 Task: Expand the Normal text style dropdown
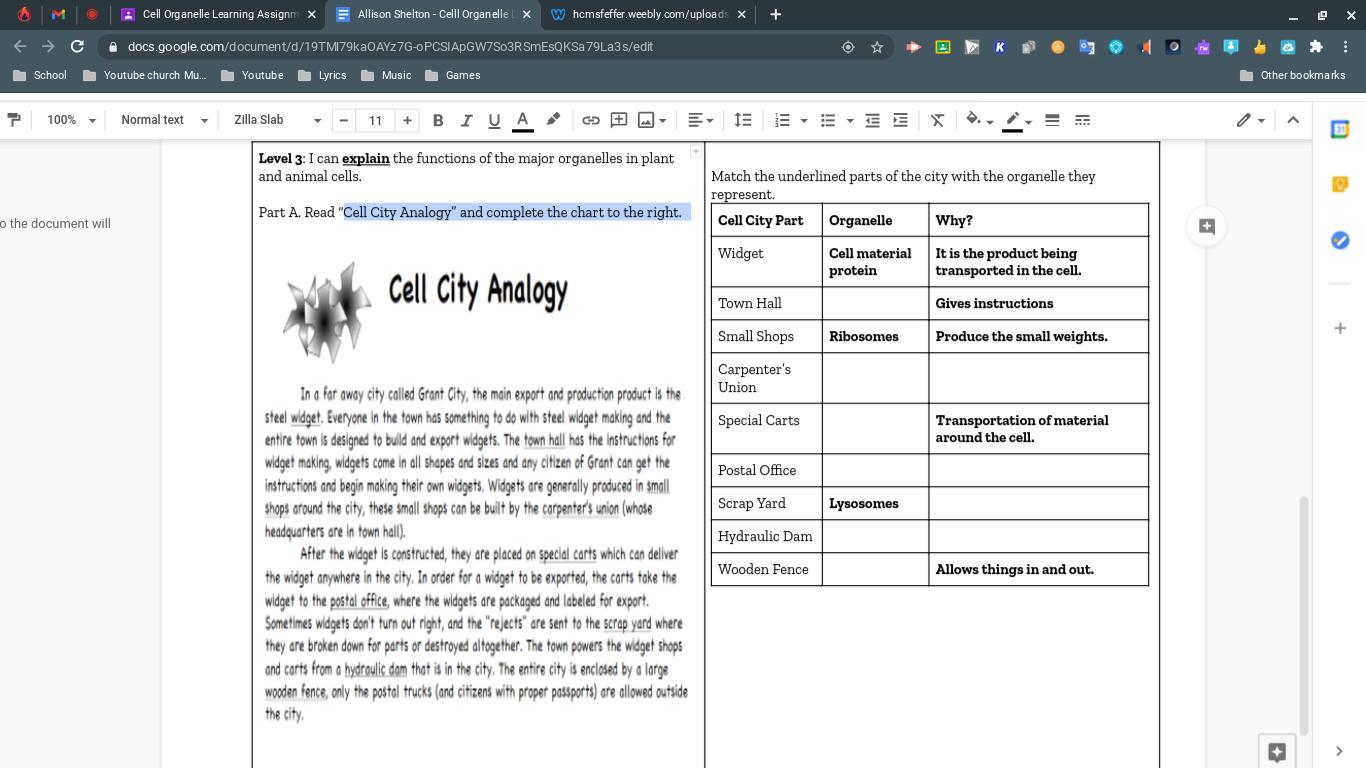pyautogui.click(x=164, y=120)
